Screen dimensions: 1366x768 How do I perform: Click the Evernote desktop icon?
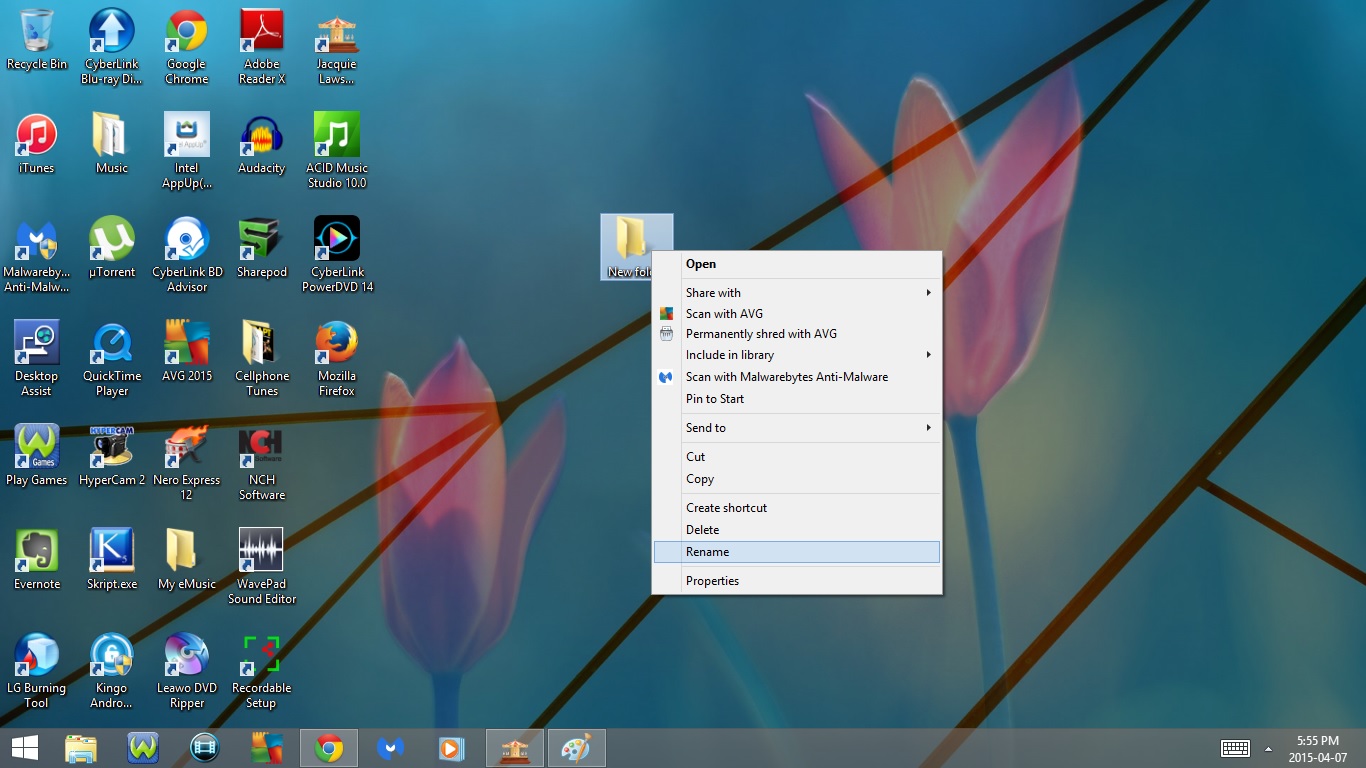(37, 560)
